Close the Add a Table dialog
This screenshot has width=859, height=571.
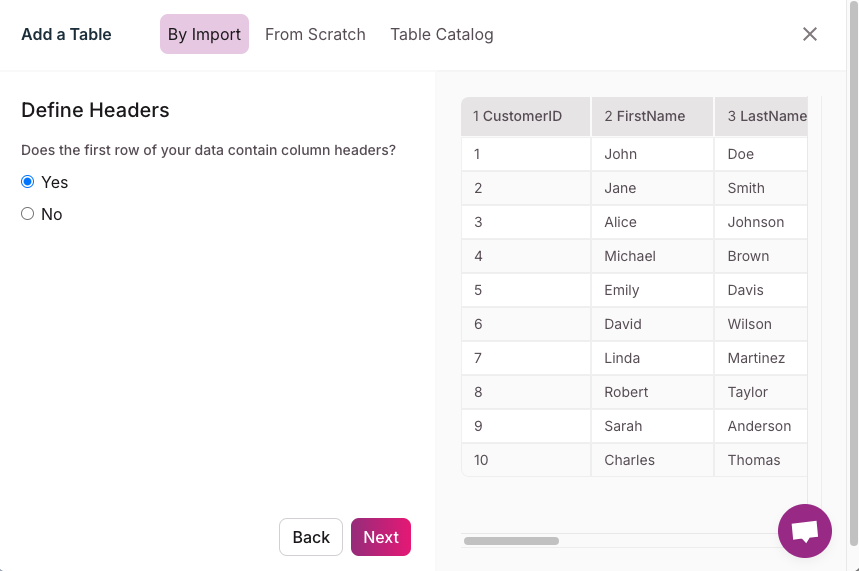[x=810, y=34]
